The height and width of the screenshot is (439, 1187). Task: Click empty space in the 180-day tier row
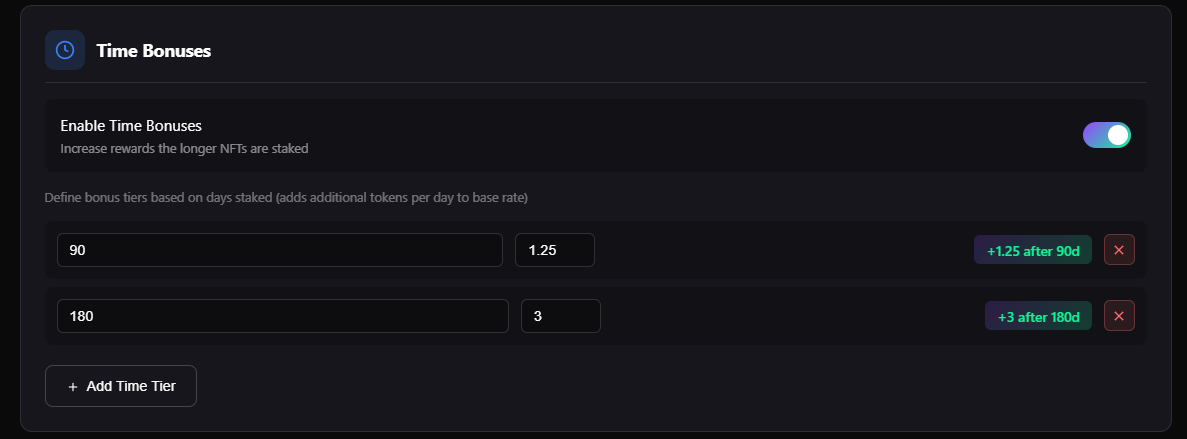pyautogui.click(x=790, y=316)
